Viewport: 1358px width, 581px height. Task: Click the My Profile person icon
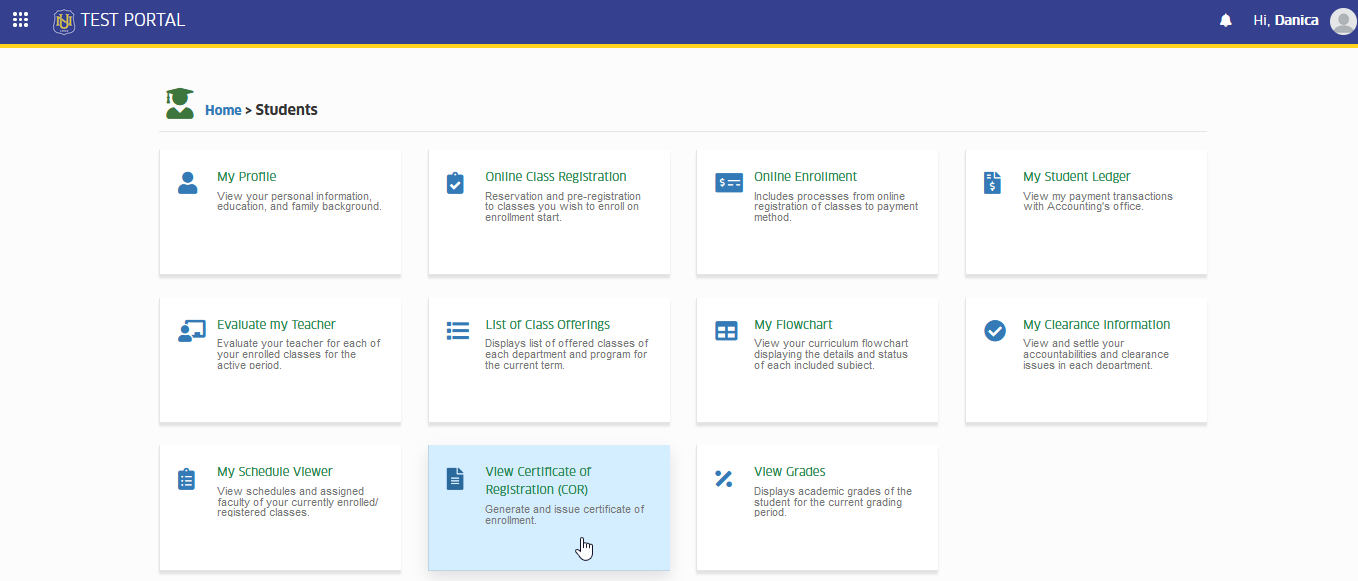pyautogui.click(x=187, y=183)
